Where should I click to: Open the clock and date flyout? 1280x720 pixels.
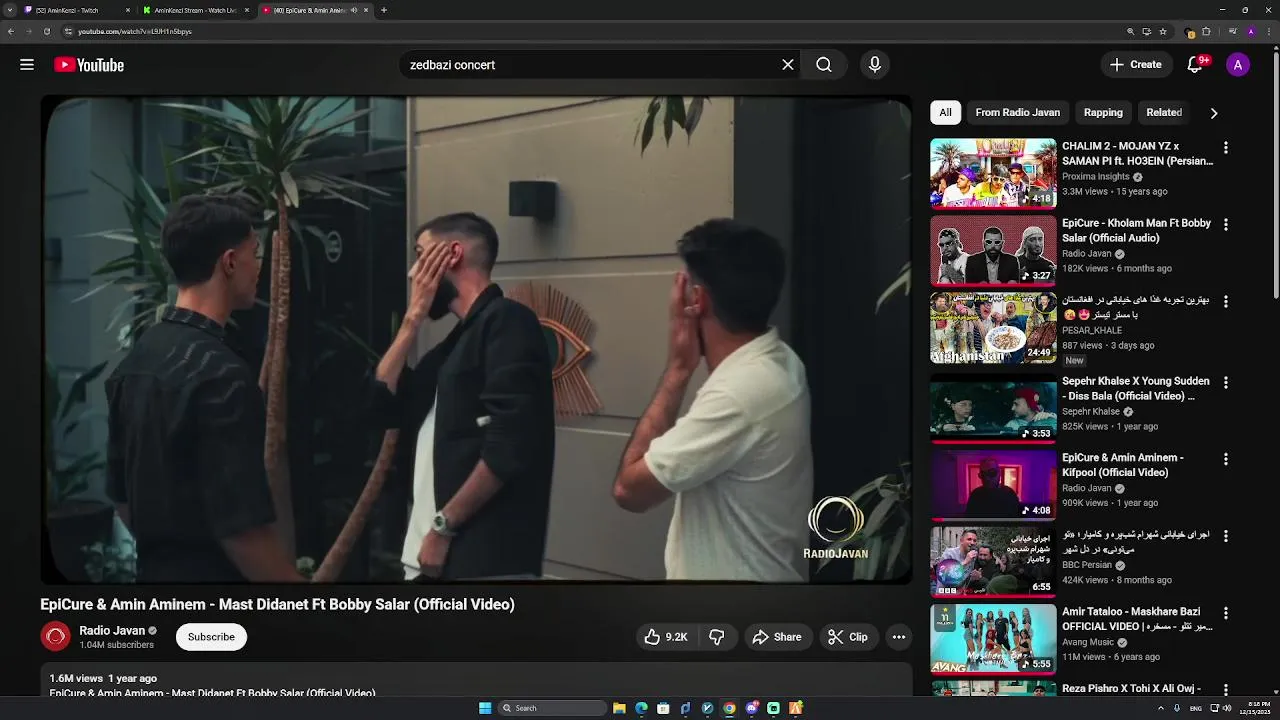[x=1254, y=708]
